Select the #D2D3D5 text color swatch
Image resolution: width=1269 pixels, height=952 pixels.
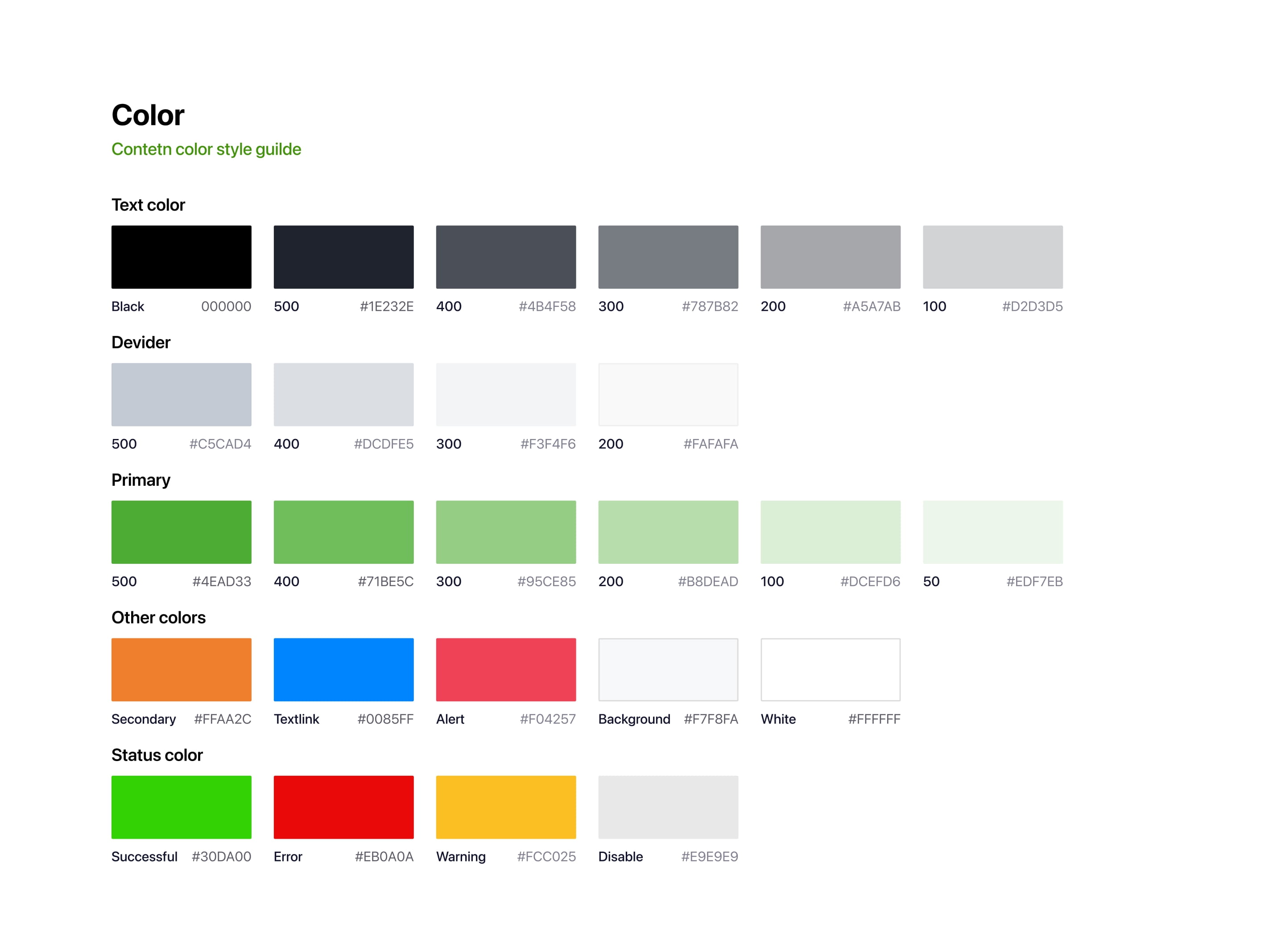point(993,257)
